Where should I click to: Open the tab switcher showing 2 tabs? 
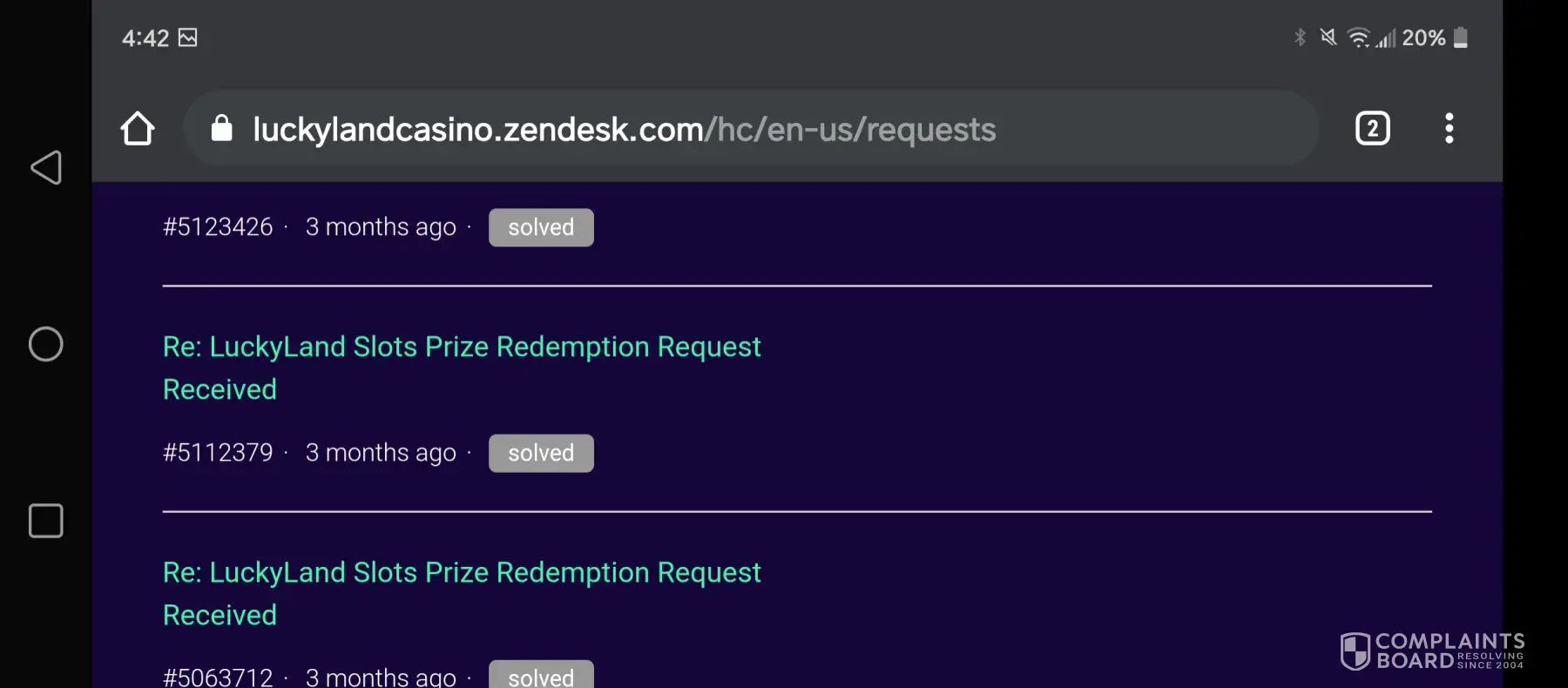[x=1372, y=129]
